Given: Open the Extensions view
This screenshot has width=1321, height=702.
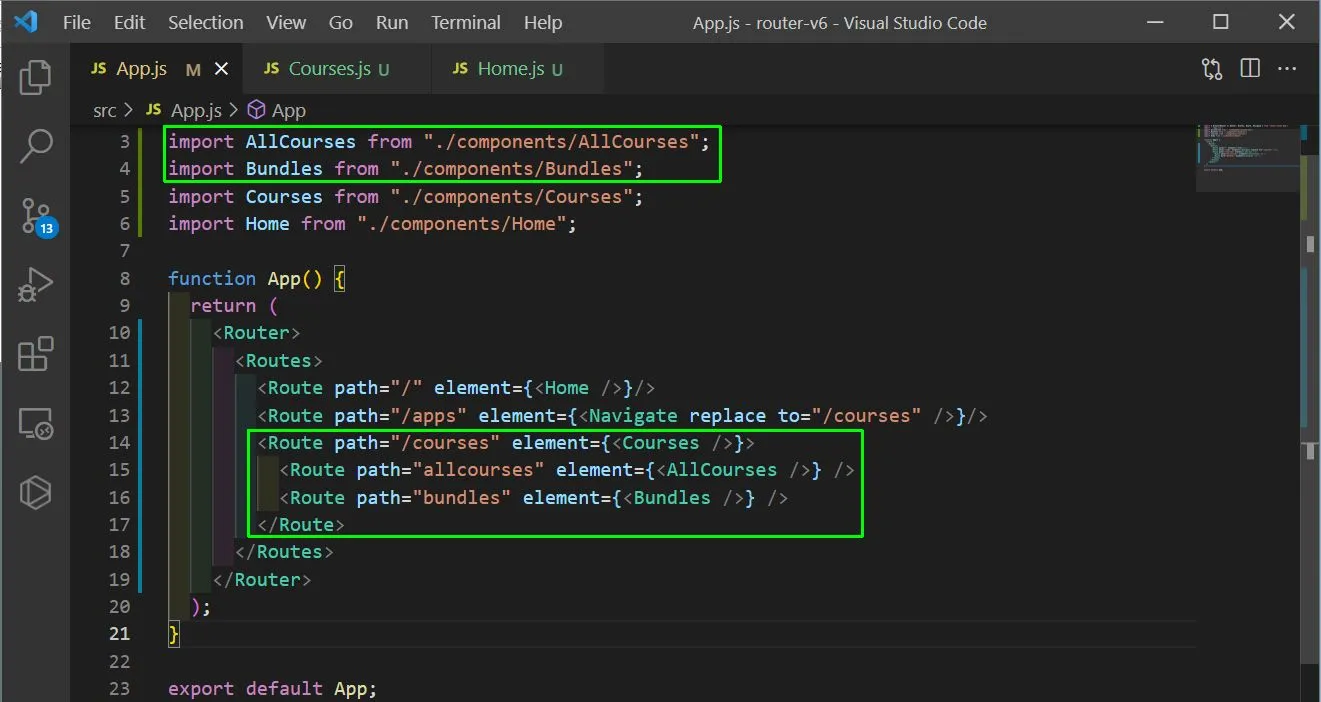Looking at the screenshot, I should [35, 354].
